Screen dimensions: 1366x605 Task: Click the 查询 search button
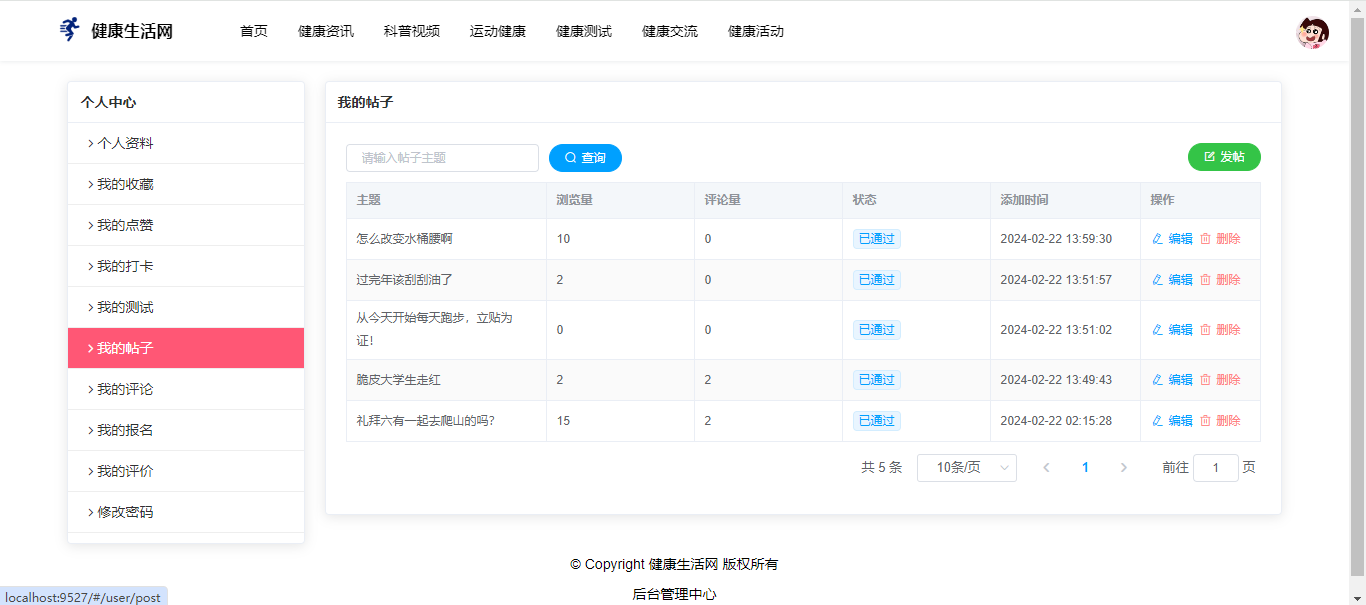[x=585, y=158]
